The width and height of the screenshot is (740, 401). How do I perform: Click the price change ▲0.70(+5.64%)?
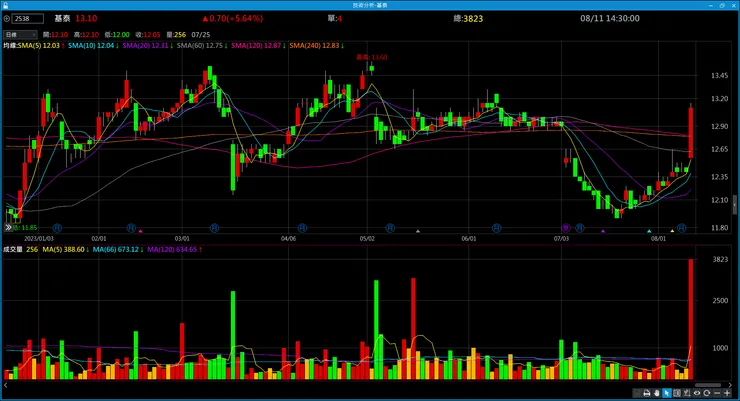(x=233, y=18)
